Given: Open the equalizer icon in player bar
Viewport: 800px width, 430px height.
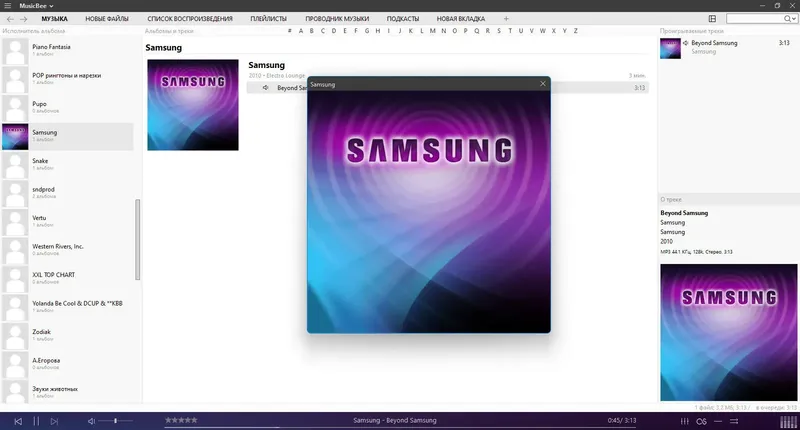Looking at the screenshot, I should tap(683, 421).
